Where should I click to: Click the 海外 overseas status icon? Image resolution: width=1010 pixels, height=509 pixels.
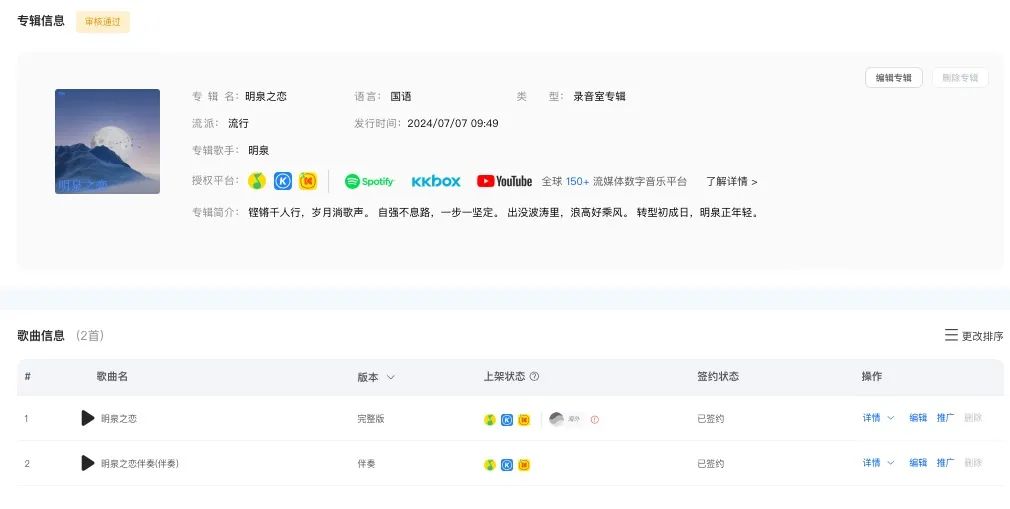pyautogui.click(x=557, y=419)
